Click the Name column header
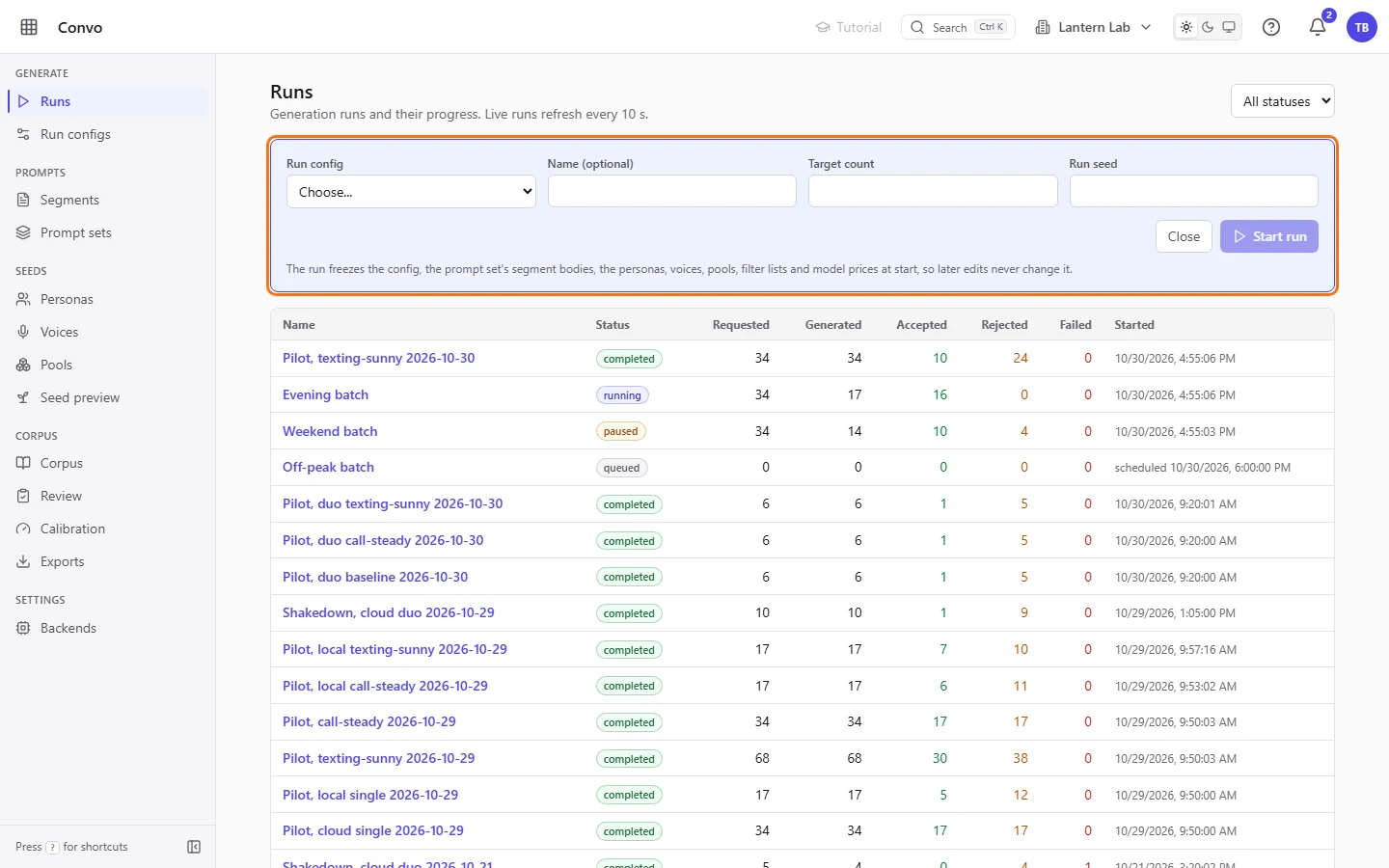Image resolution: width=1389 pixels, height=868 pixels. 299,325
